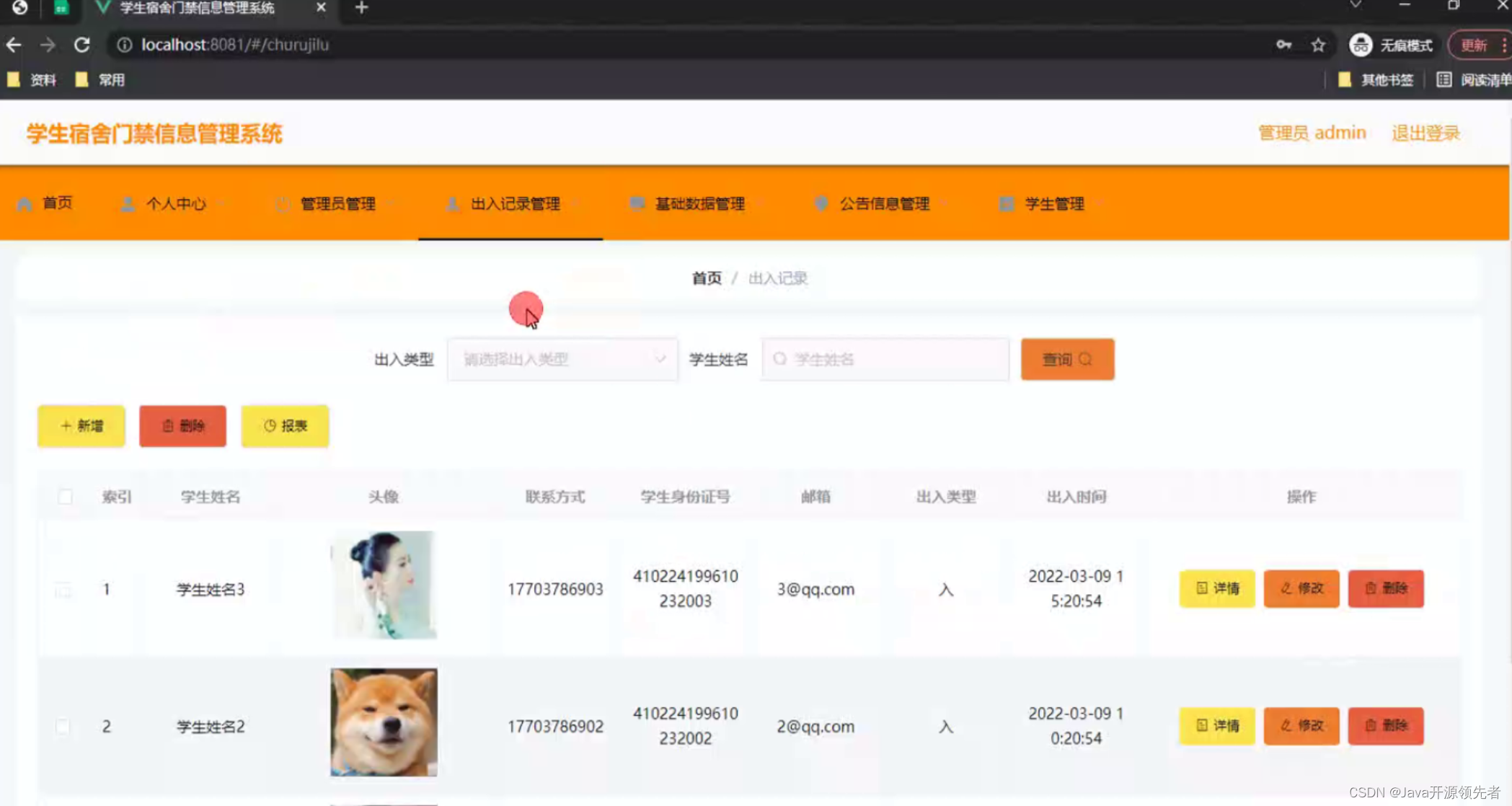1512x806 pixels.
Task: Expand the 管理员管理 menu
Action: coord(337,204)
